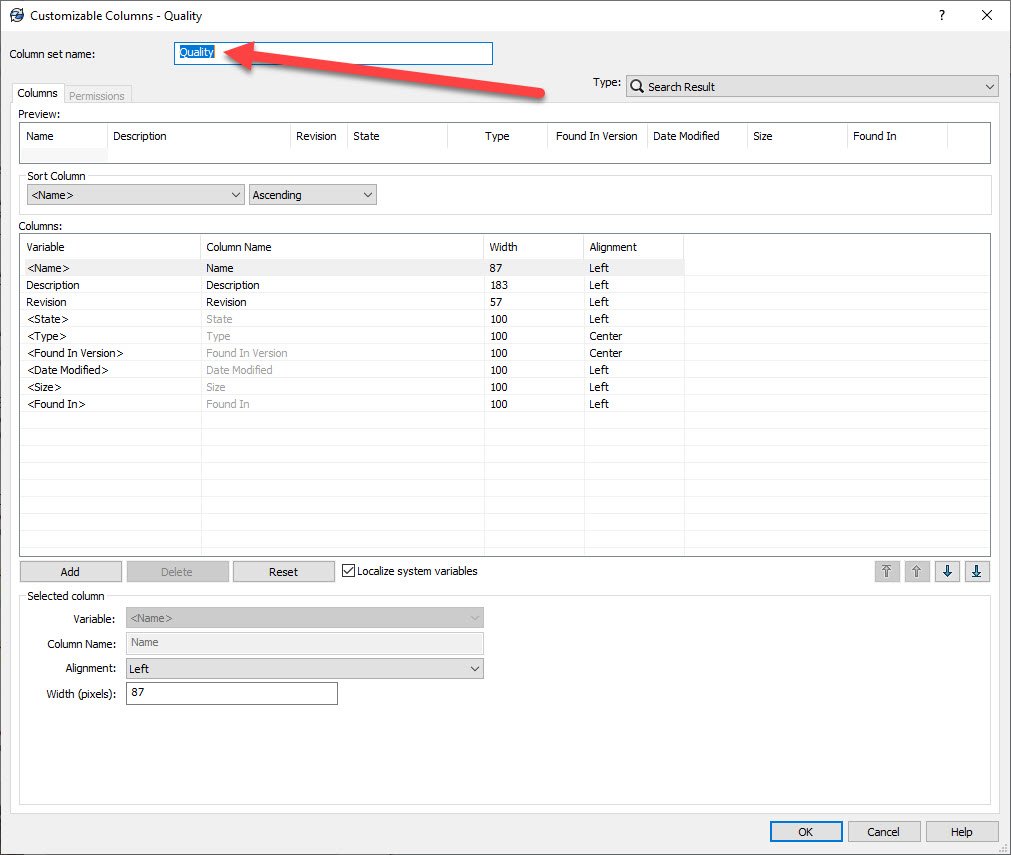Click the question mark help icon in title bar
Screen dimensions: 1011x855
[x=942, y=15]
